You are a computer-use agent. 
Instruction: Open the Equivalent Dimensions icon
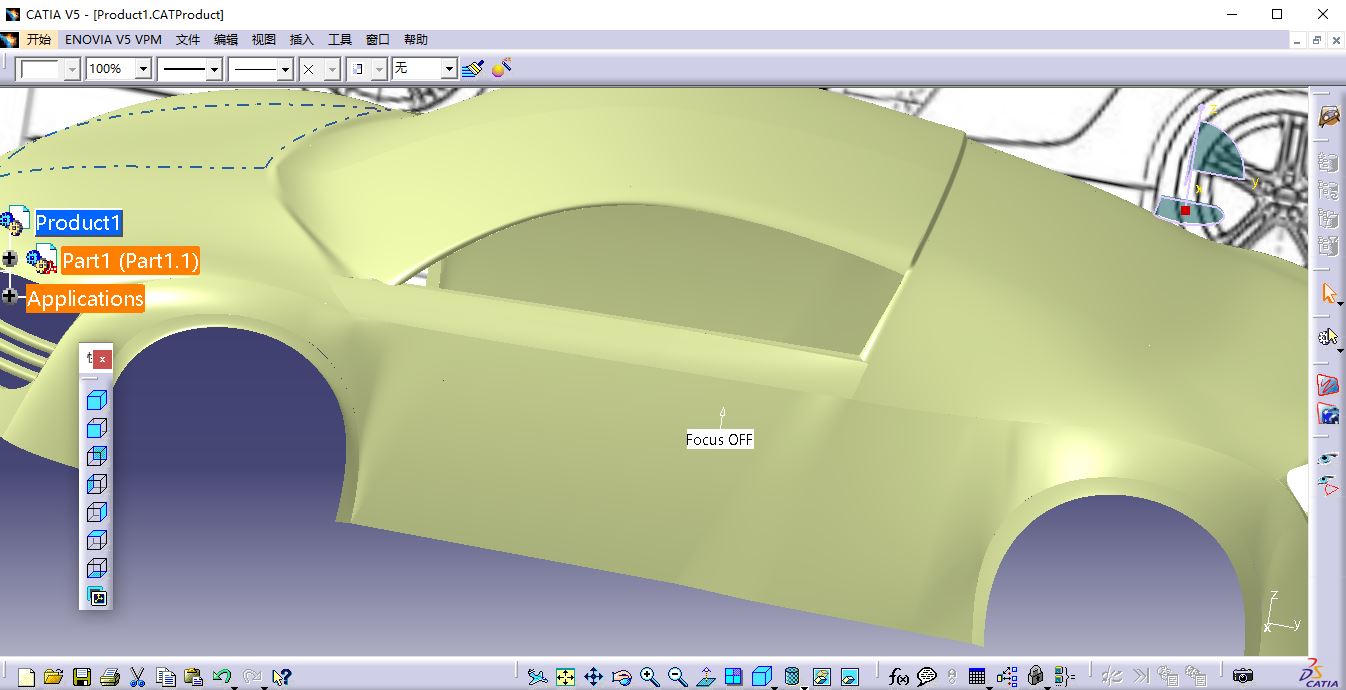(x=1064, y=677)
